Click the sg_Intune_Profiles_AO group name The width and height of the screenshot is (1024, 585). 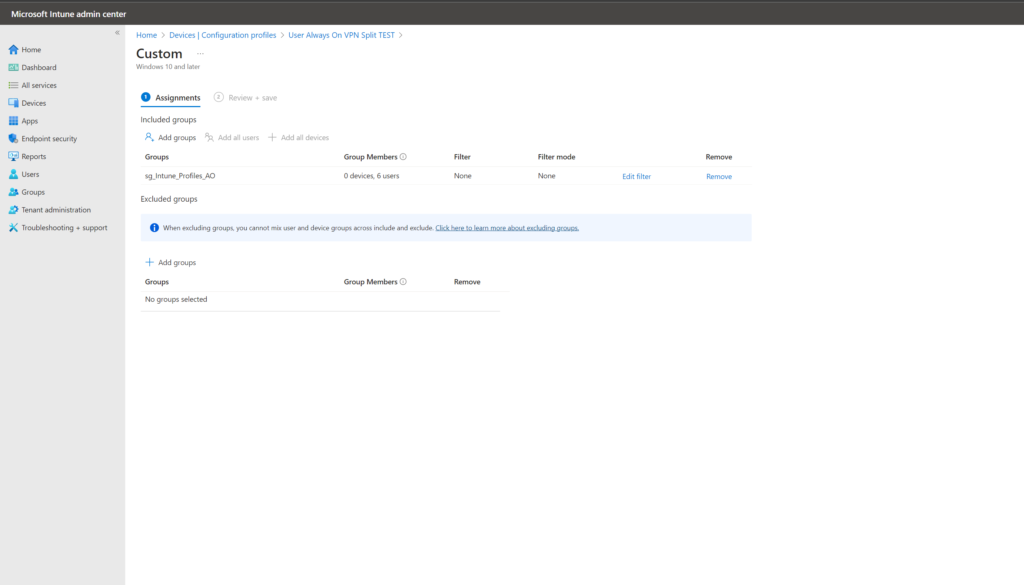pos(180,176)
